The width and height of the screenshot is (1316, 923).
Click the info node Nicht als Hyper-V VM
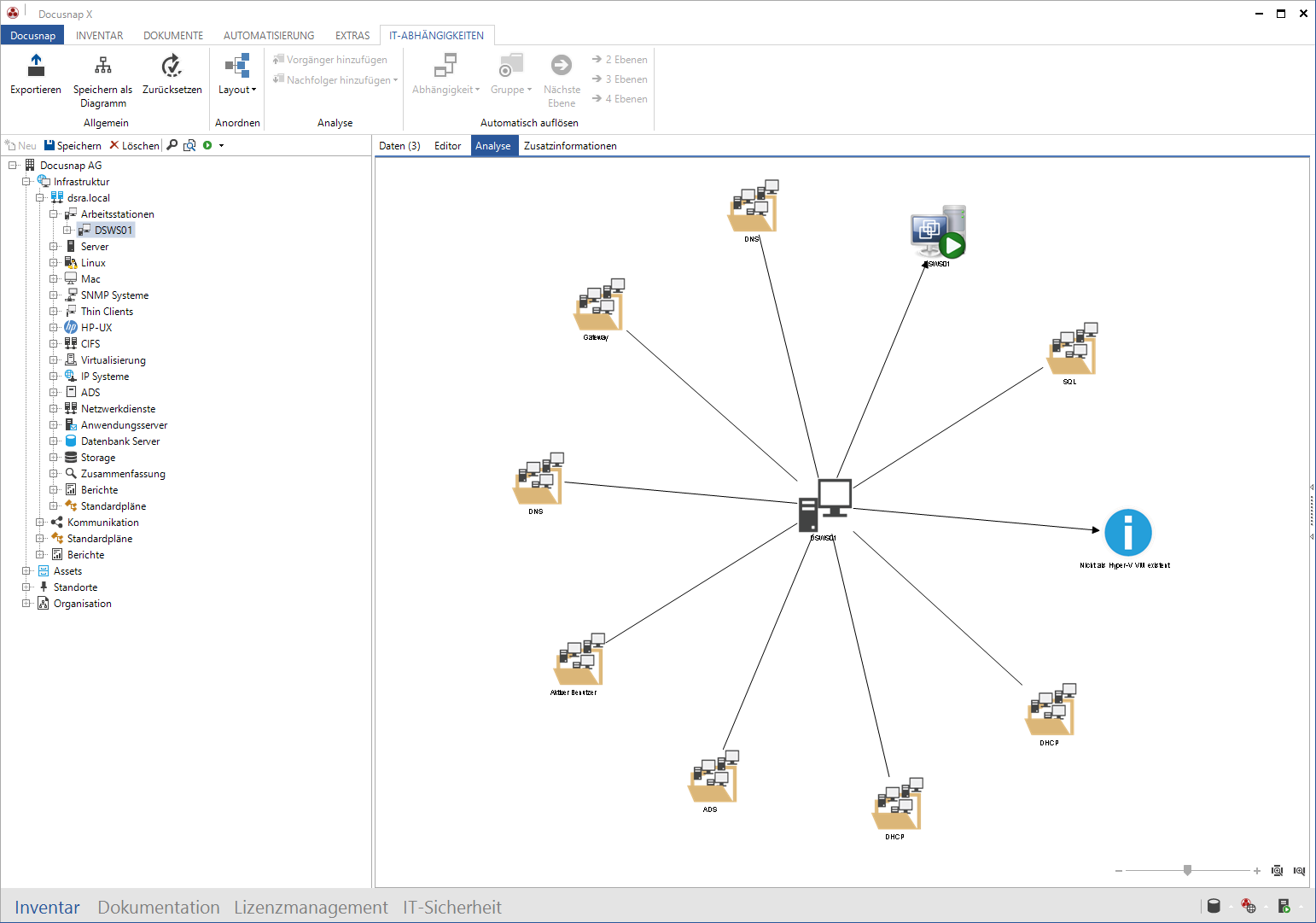pos(1127,533)
